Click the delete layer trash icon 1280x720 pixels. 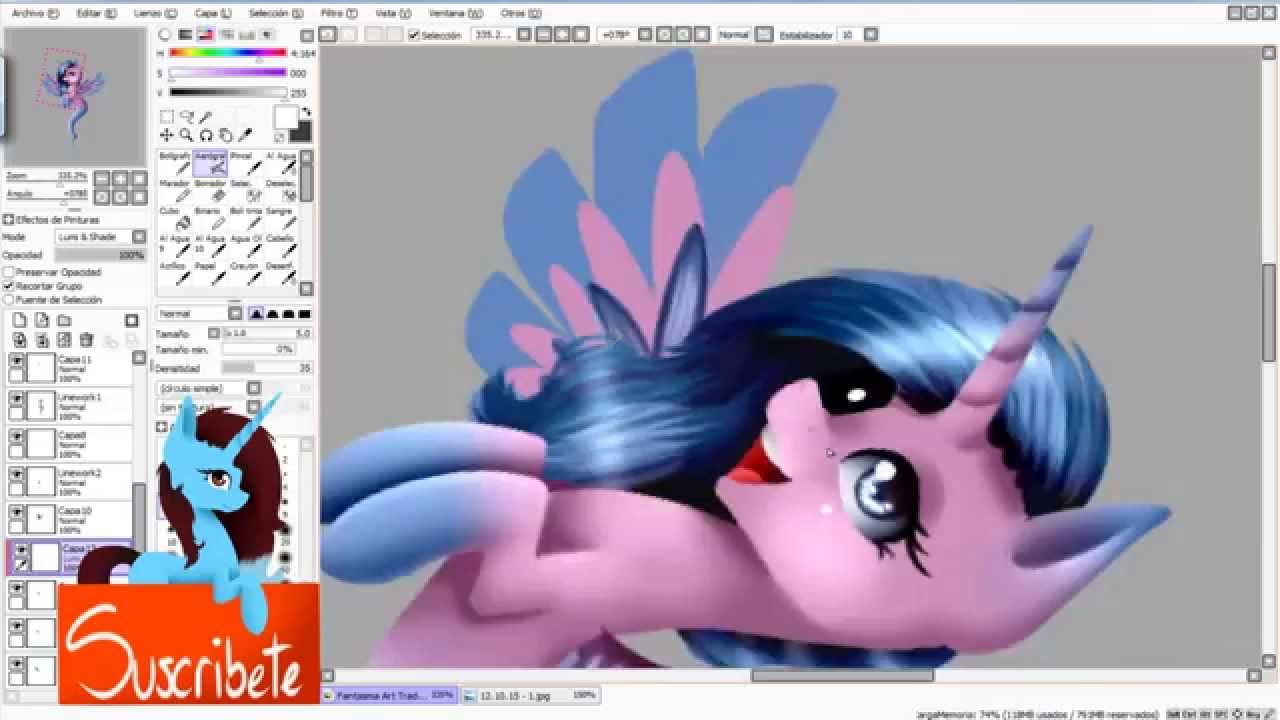(86, 341)
